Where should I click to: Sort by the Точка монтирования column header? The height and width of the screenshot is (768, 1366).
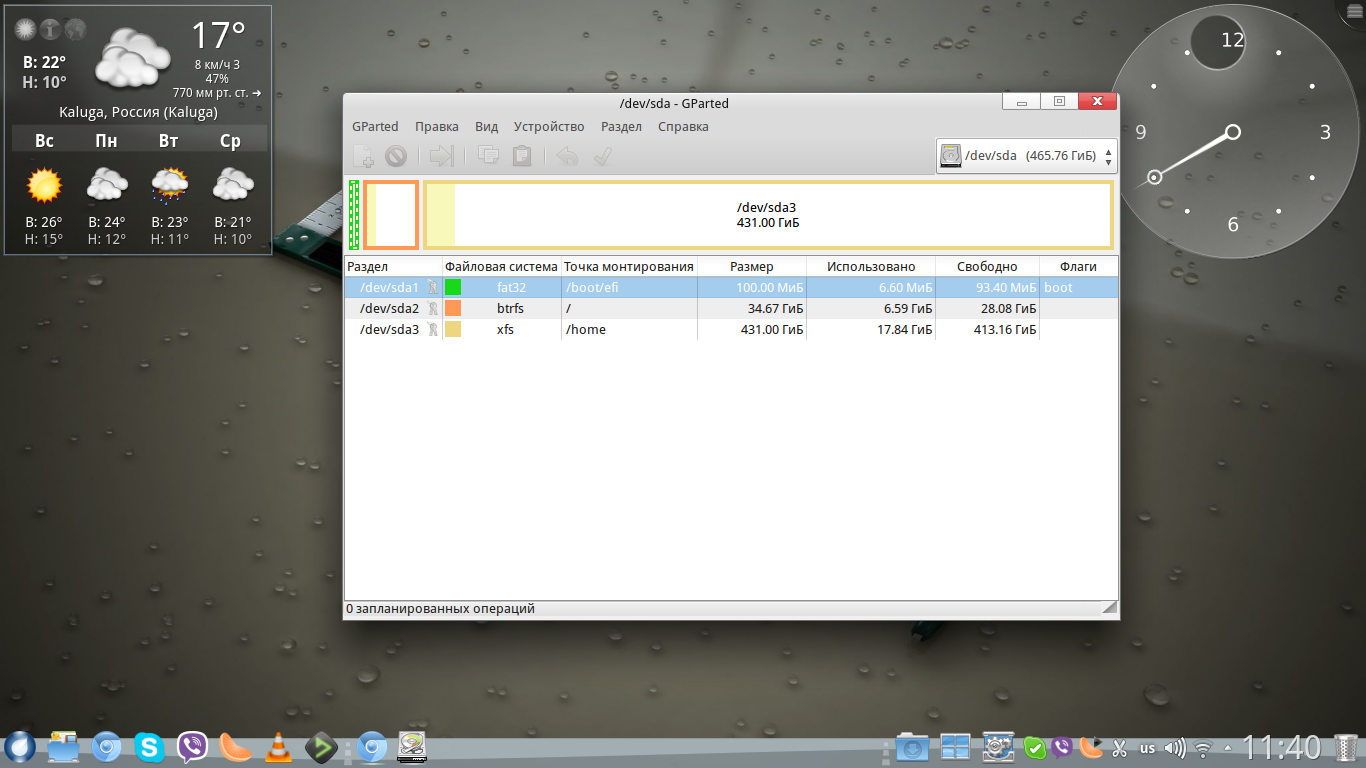pos(629,267)
